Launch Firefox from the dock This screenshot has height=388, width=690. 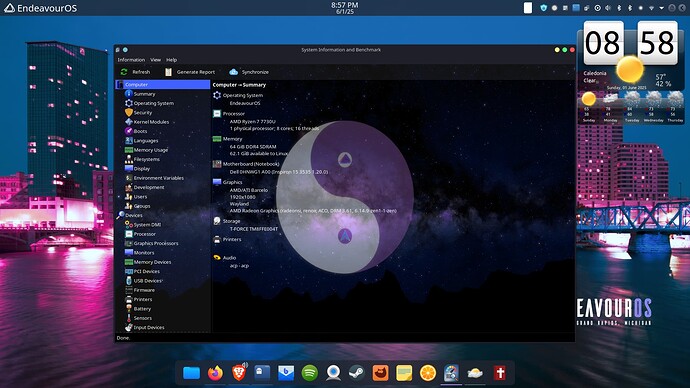coord(215,373)
